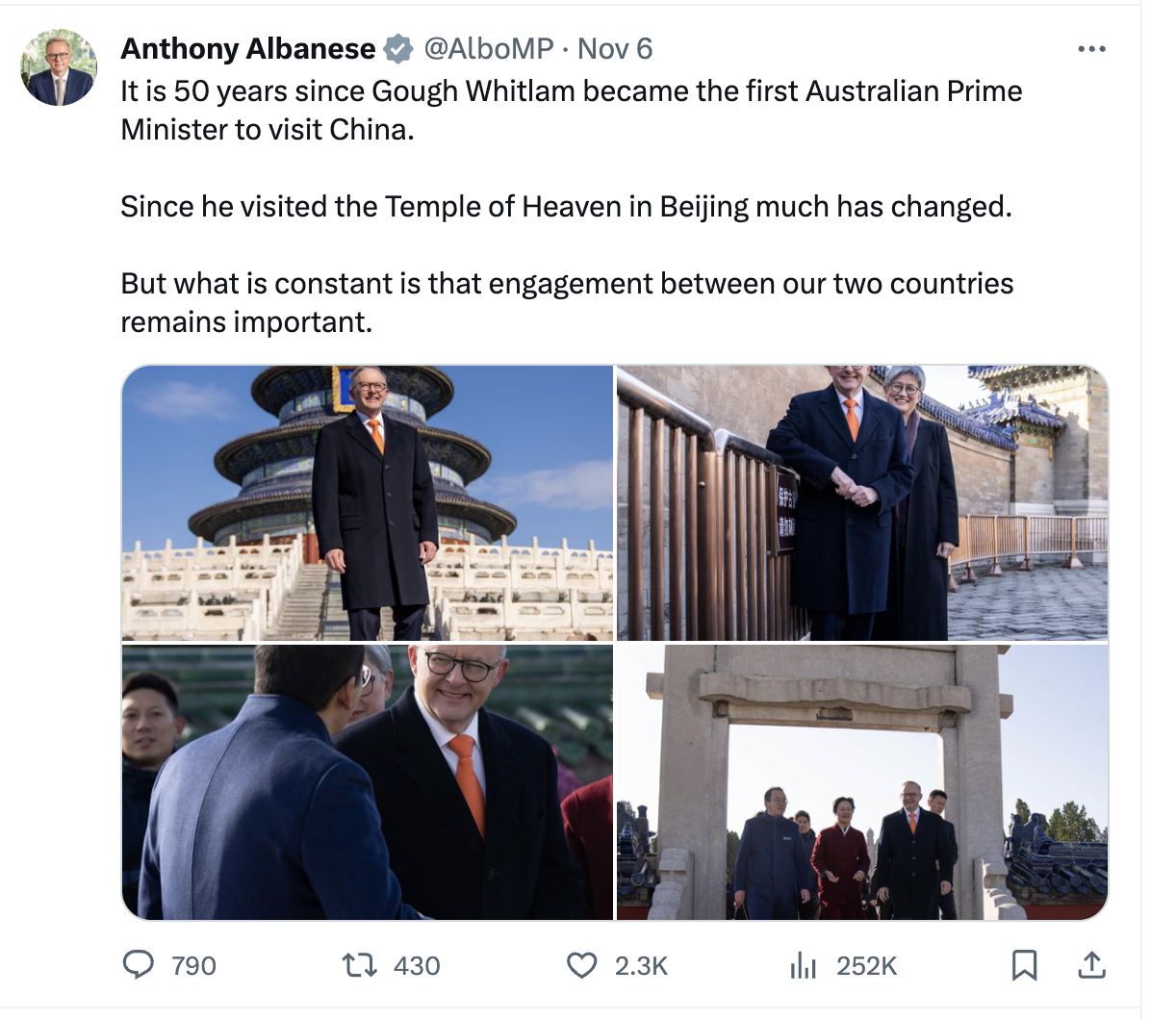The image size is (1176, 1020).
Task: Click the 790 replies count
Action: [x=193, y=966]
